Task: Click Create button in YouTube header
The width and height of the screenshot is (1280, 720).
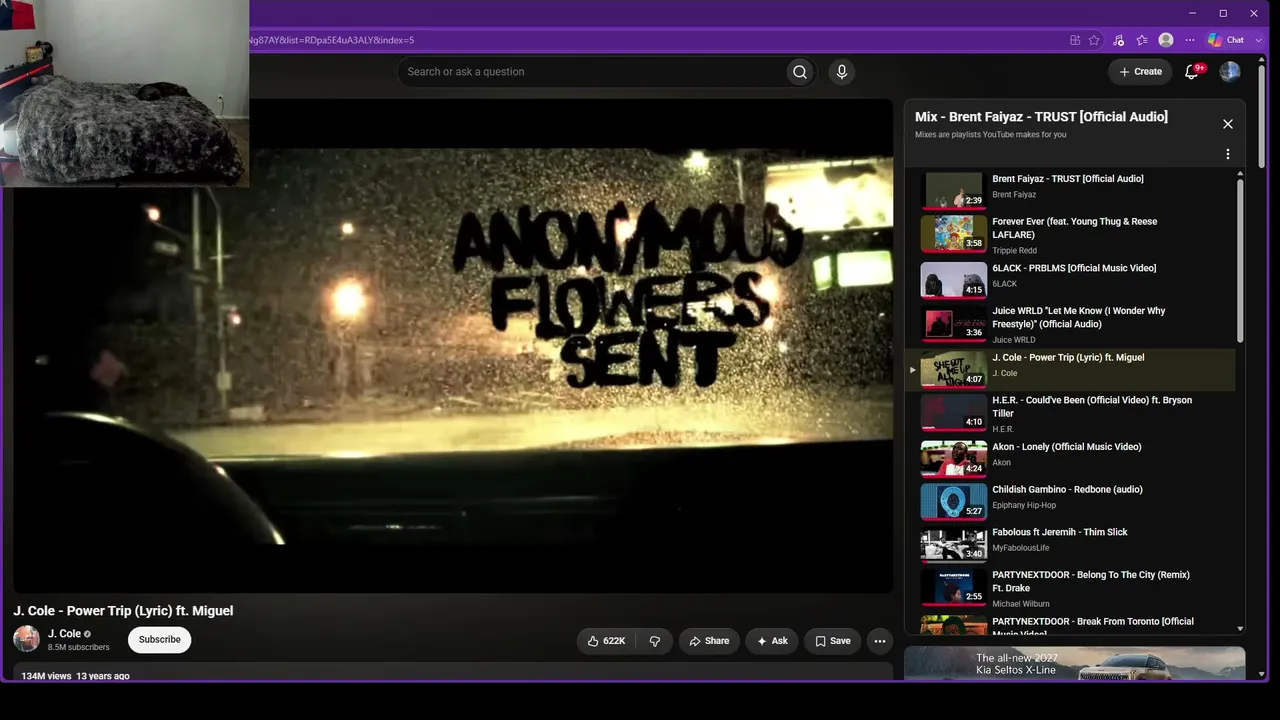Action: 1140,72
